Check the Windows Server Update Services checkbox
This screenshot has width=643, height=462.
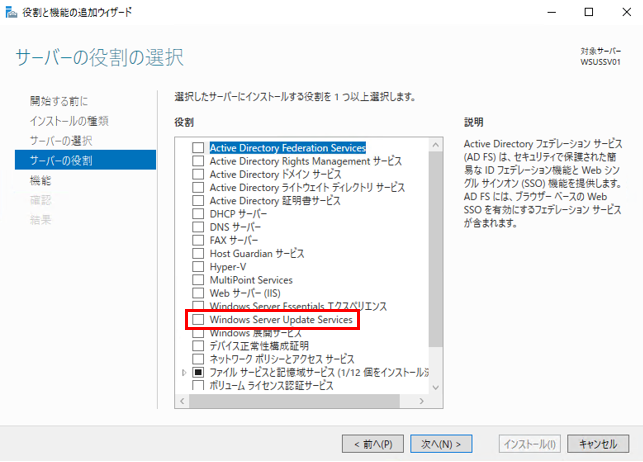coord(198,319)
